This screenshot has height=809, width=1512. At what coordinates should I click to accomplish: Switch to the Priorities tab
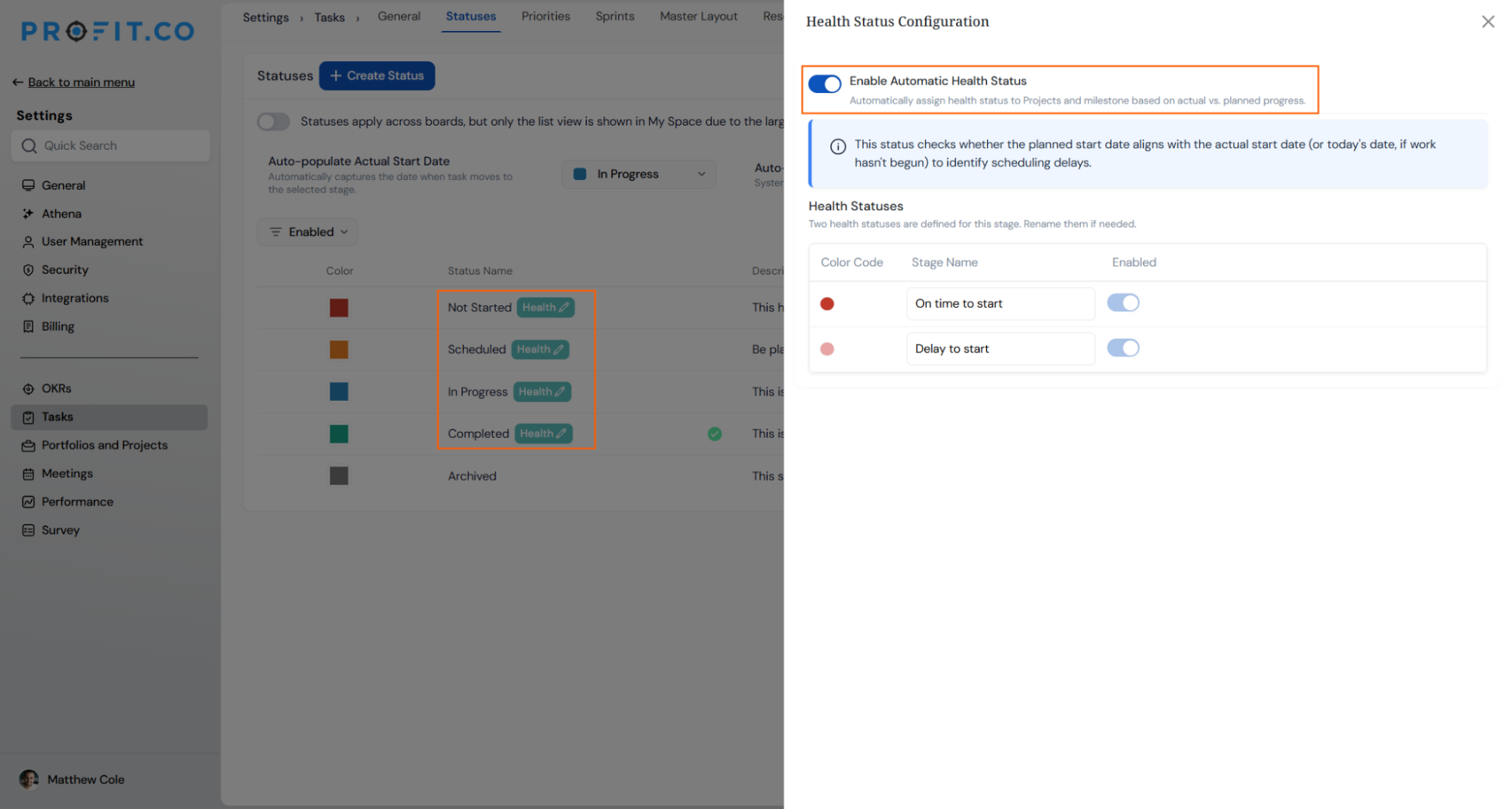click(x=545, y=16)
